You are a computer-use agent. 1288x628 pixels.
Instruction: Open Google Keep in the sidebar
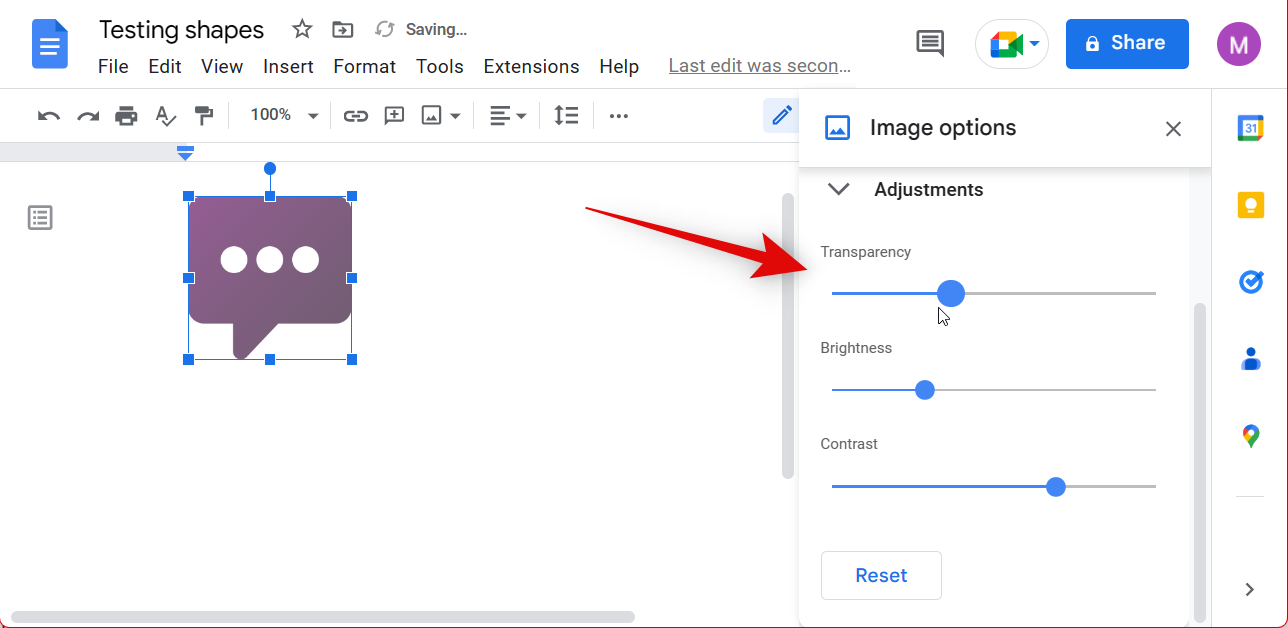1250,205
